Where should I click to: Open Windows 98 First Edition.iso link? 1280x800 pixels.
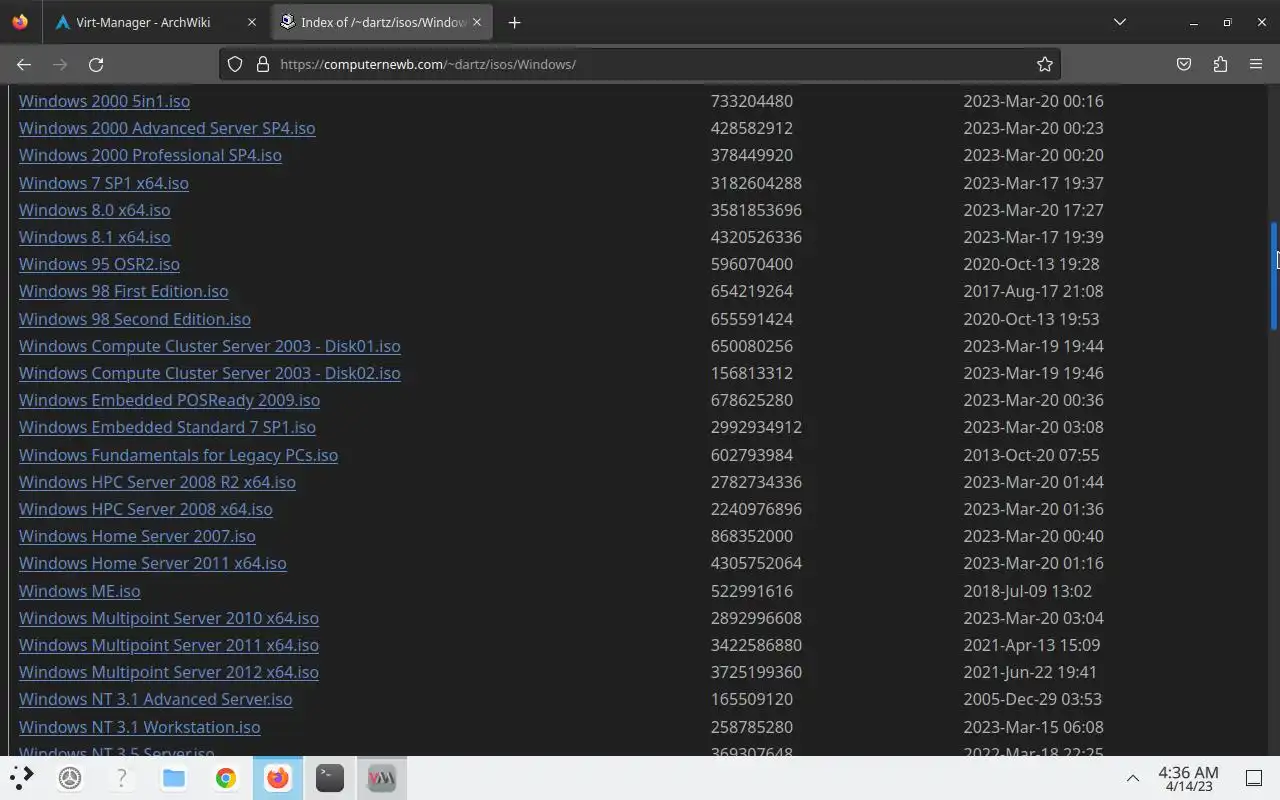tap(124, 291)
